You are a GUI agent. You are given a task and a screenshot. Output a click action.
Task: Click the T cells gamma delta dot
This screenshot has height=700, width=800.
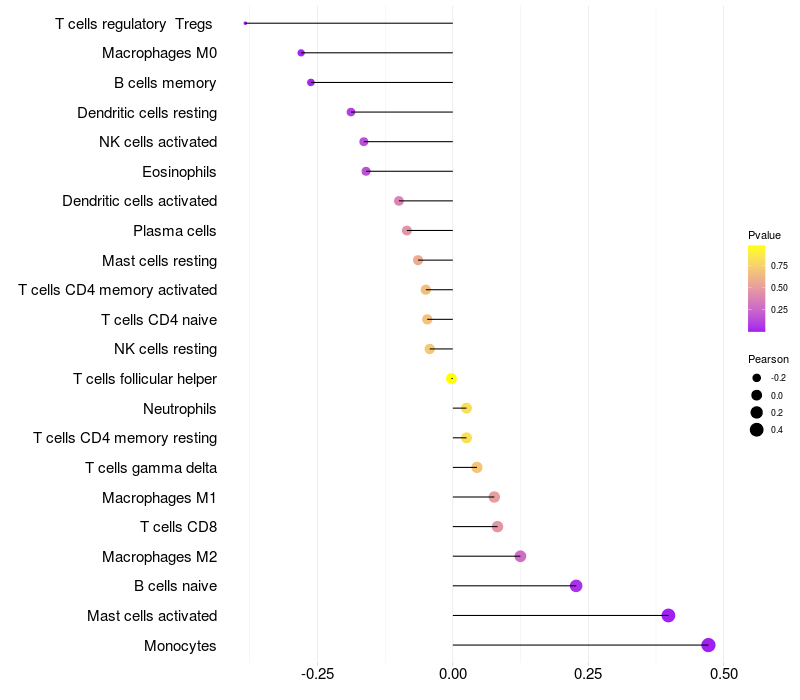(x=477, y=467)
